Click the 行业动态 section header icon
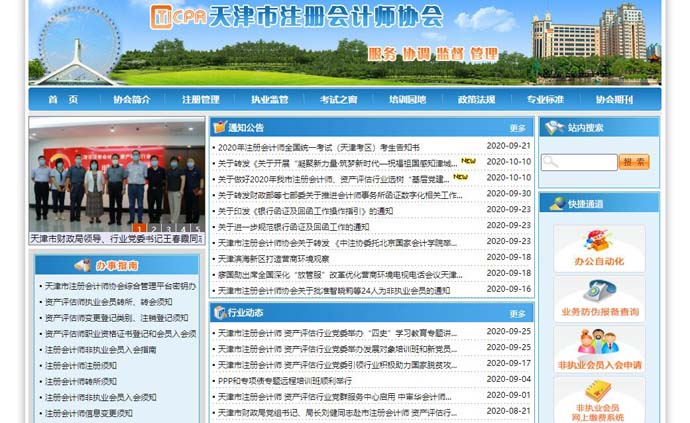Viewport: 690px width, 423px height. click(220, 313)
